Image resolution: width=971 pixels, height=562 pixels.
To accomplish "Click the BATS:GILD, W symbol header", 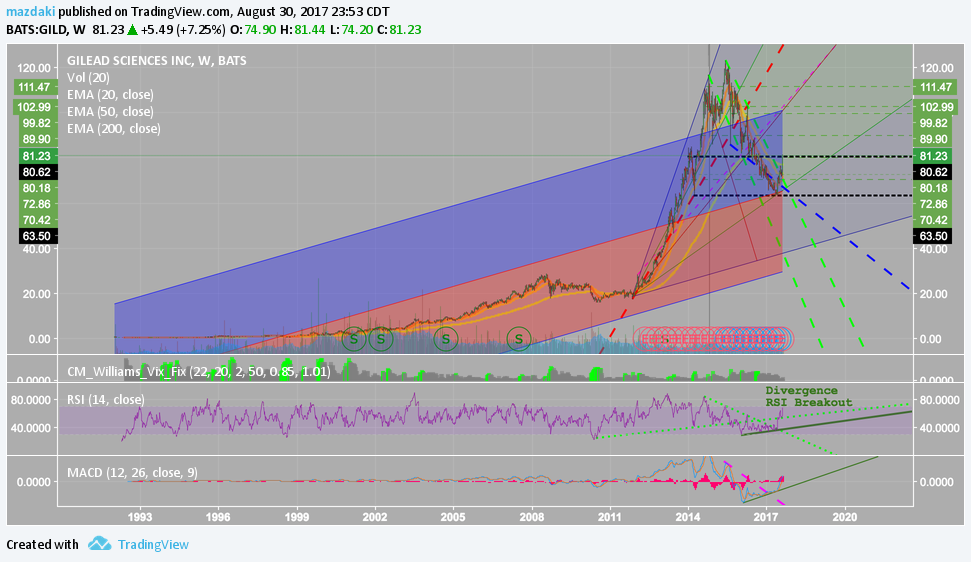I will (x=46, y=30).
